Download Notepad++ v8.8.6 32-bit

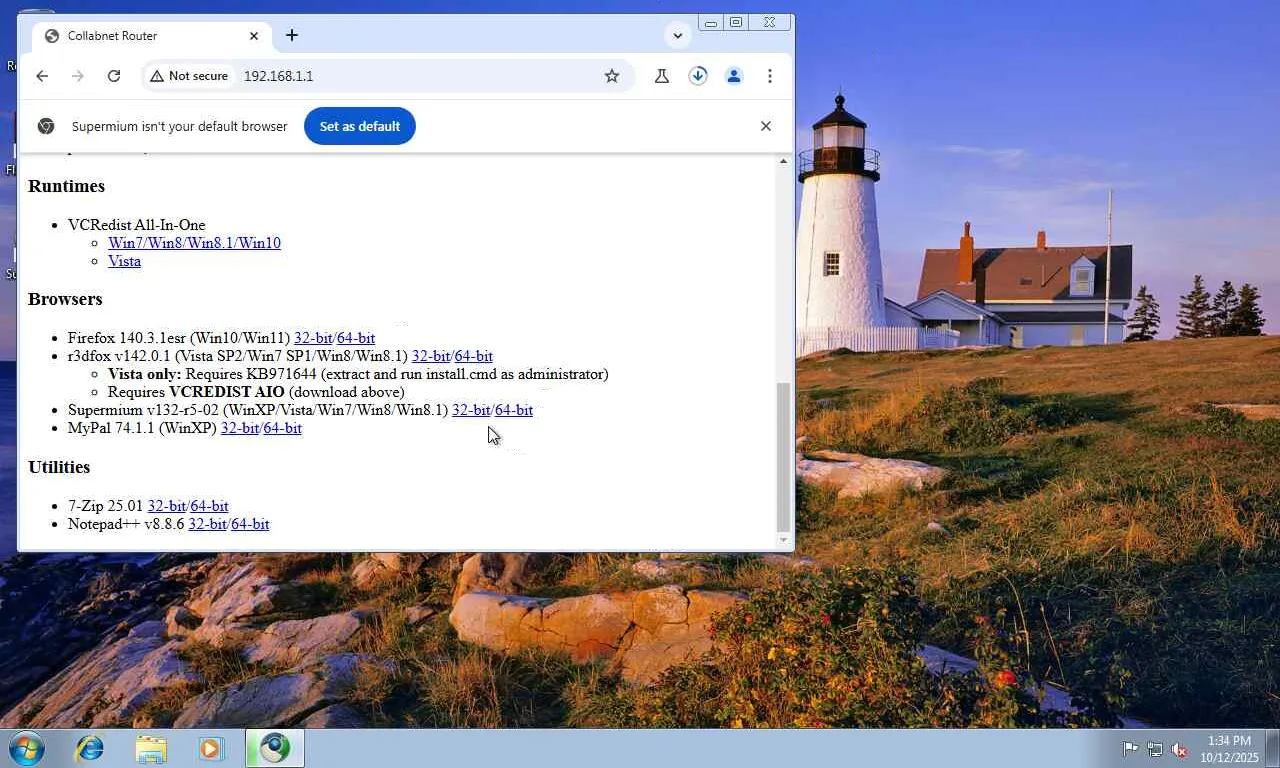pos(207,524)
